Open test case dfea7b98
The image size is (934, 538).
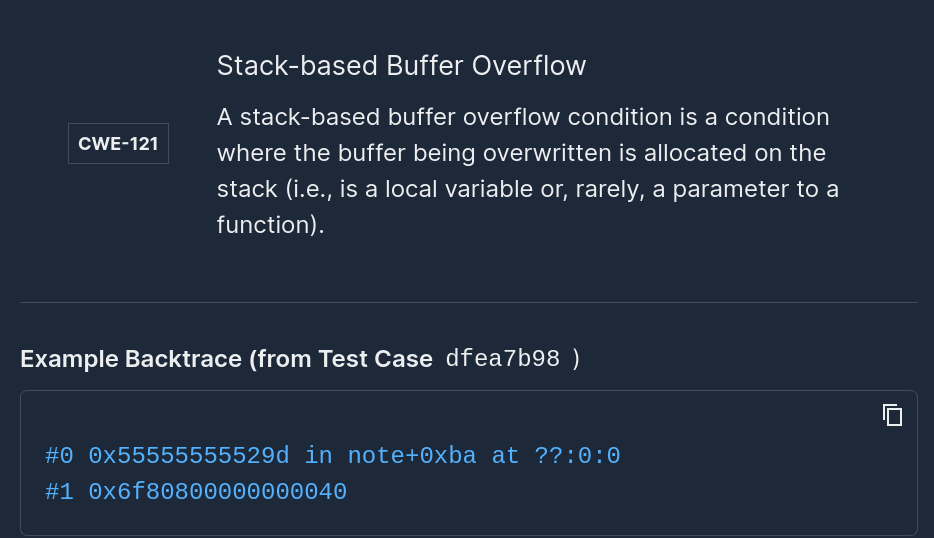[503, 359]
